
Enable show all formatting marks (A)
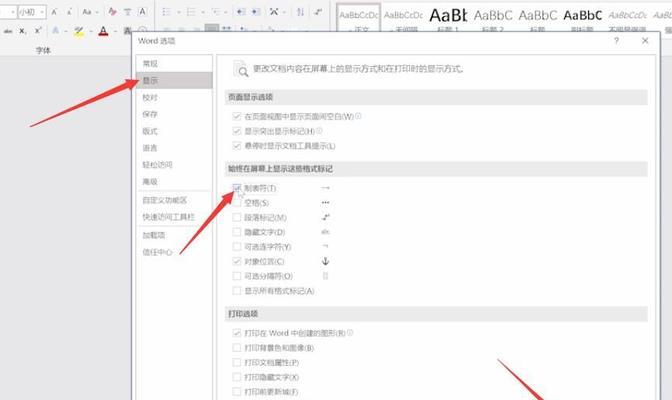(237, 291)
